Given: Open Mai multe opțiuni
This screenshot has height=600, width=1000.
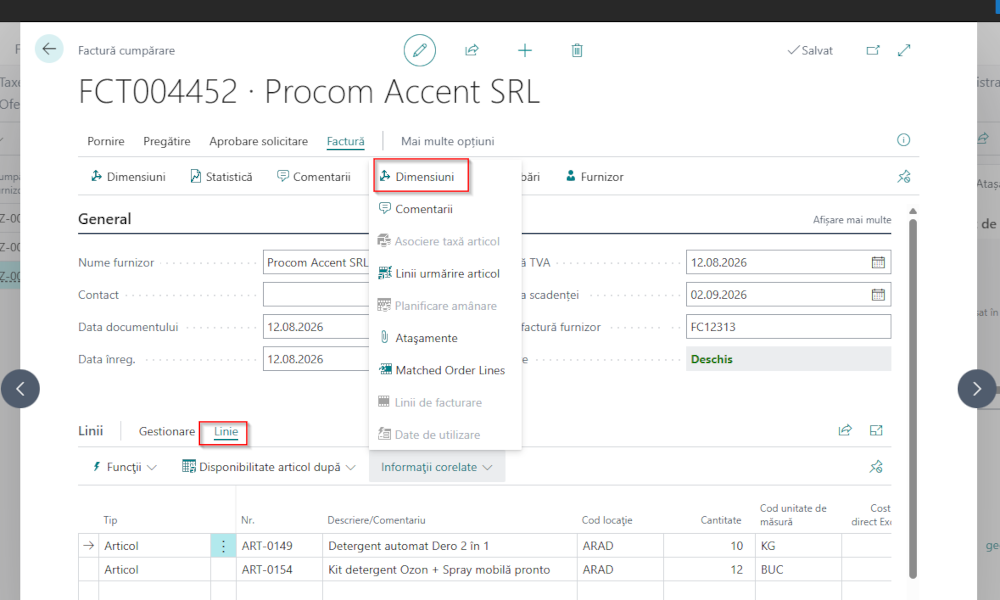Looking at the screenshot, I should [448, 141].
